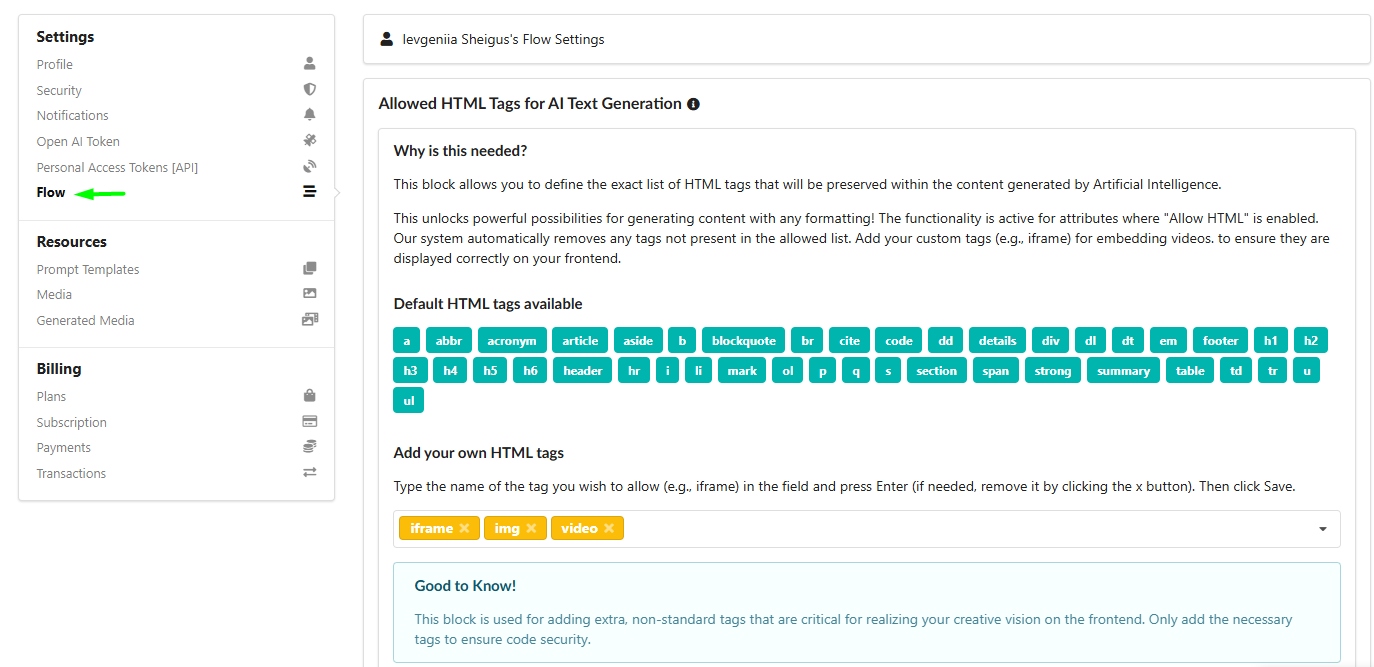This screenshot has width=1374, height=667.
Task: Click the Prompt Templates copy icon
Action: tap(310, 269)
